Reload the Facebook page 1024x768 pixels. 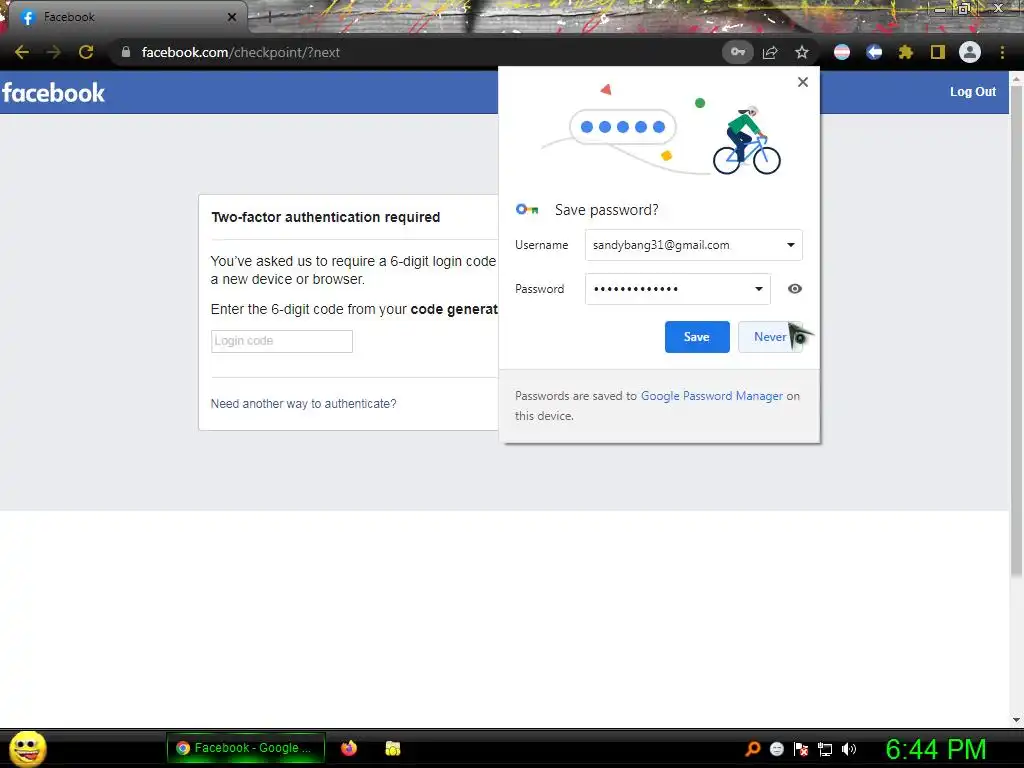click(86, 52)
